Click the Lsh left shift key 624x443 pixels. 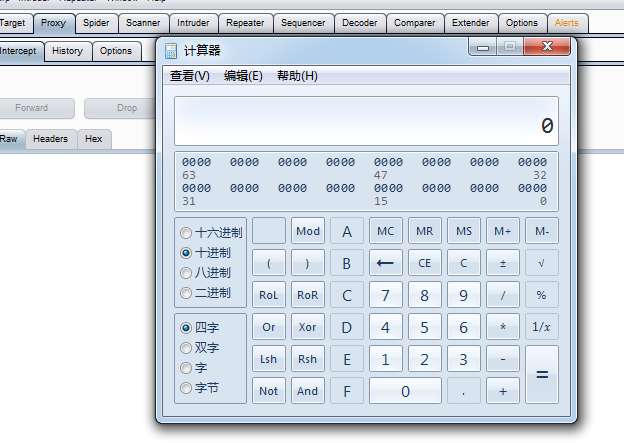click(269, 359)
